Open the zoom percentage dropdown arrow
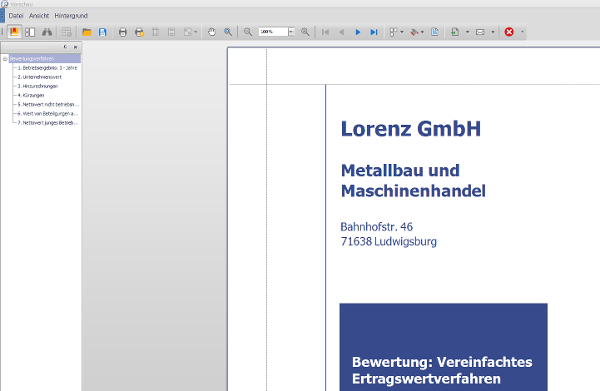Image resolution: width=600 pixels, height=391 pixels. (x=292, y=32)
